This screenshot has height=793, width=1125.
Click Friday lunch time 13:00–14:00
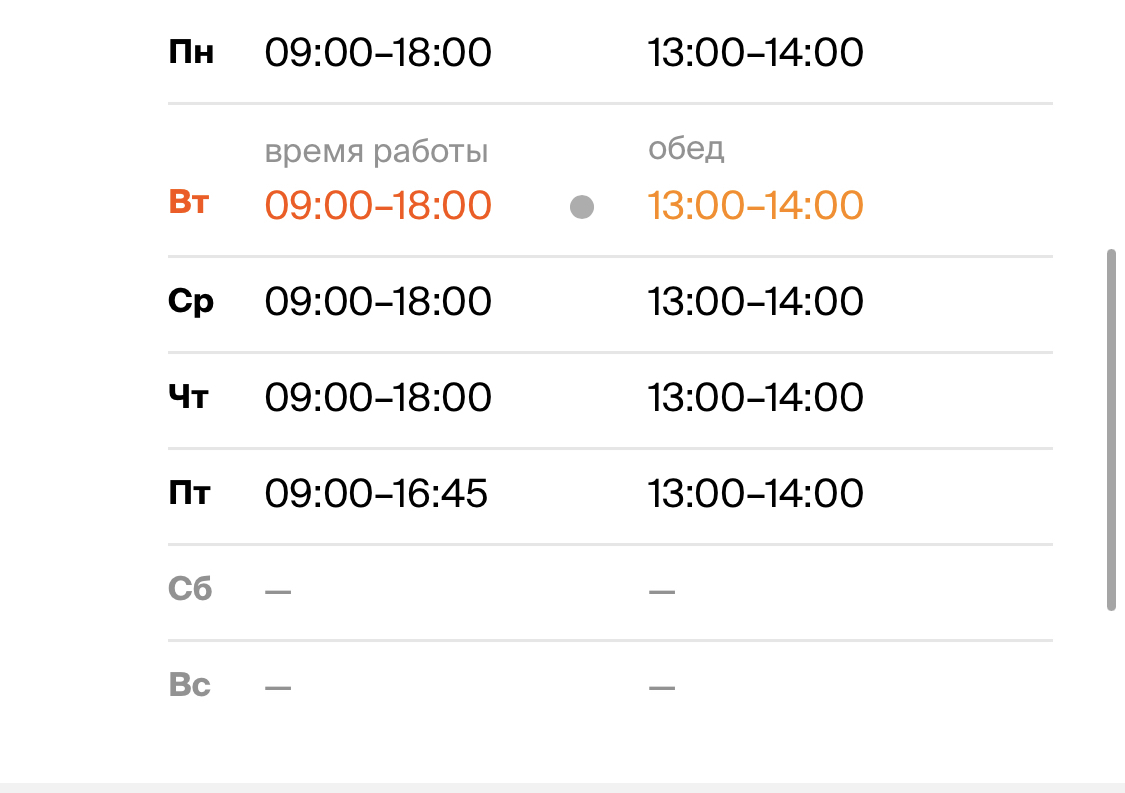point(756,494)
